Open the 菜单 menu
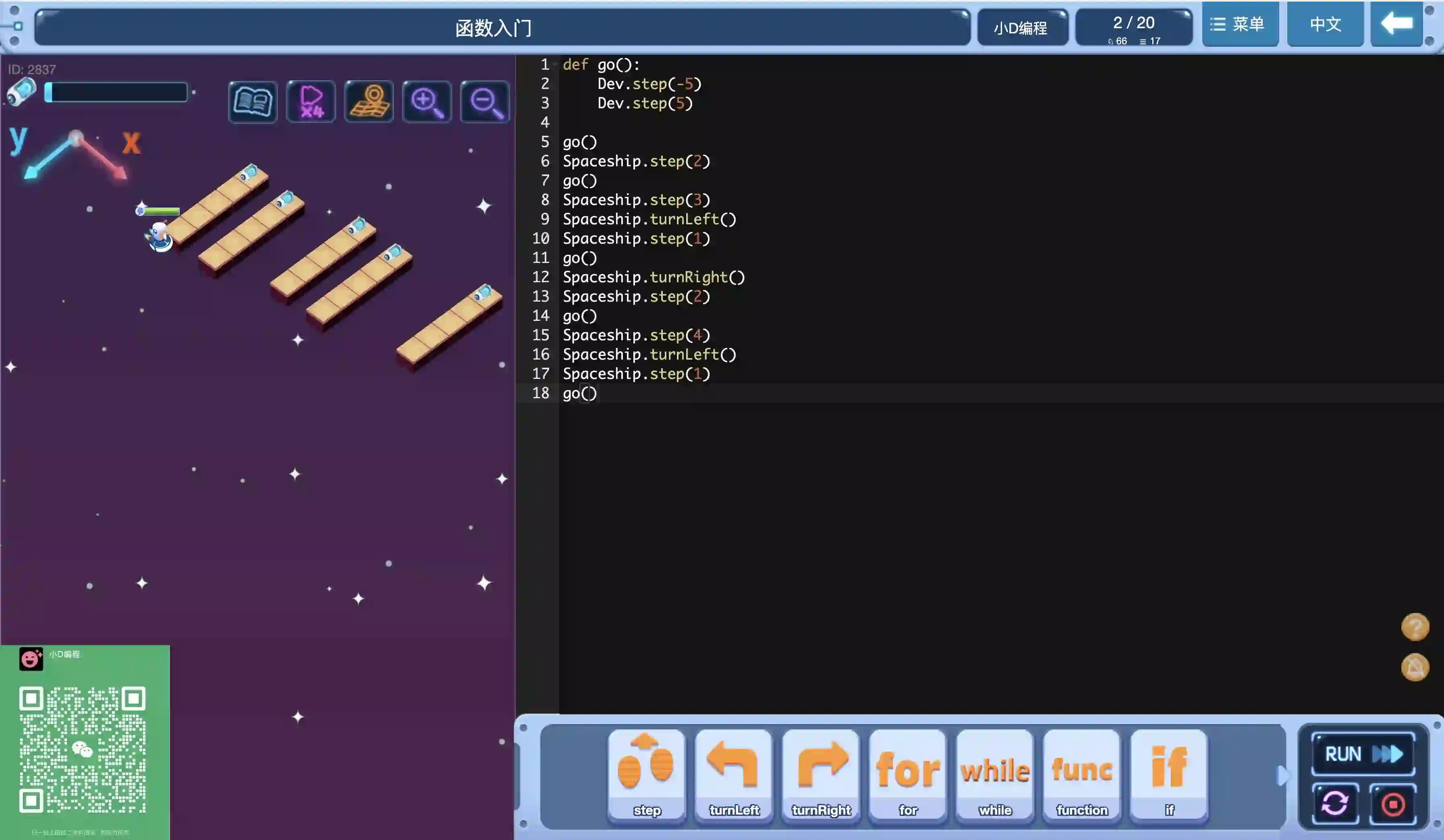This screenshot has width=1444, height=840. click(x=1240, y=24)
